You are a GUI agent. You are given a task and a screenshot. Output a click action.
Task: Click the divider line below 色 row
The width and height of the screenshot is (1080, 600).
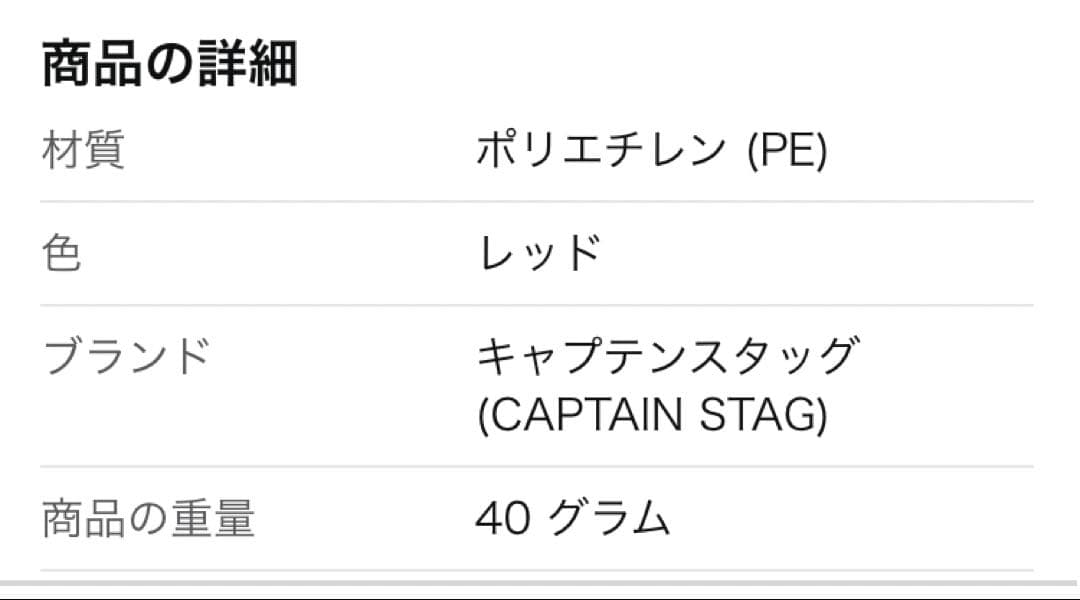coord(537,305)
